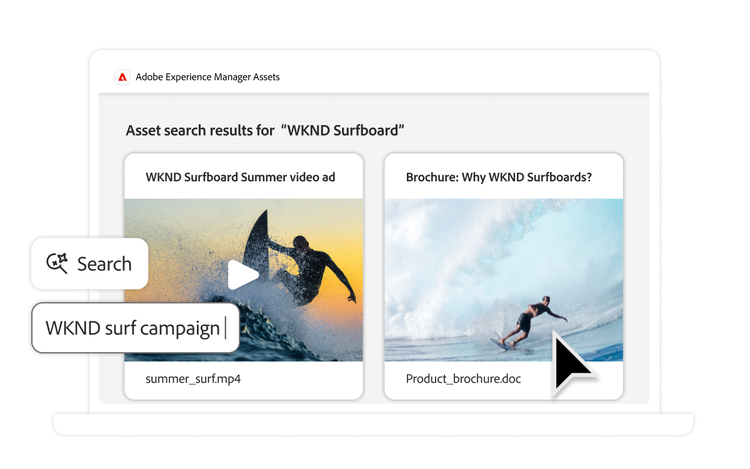Open the "WKND Surfboard Summer video ad" title

(x=240, y=177)
